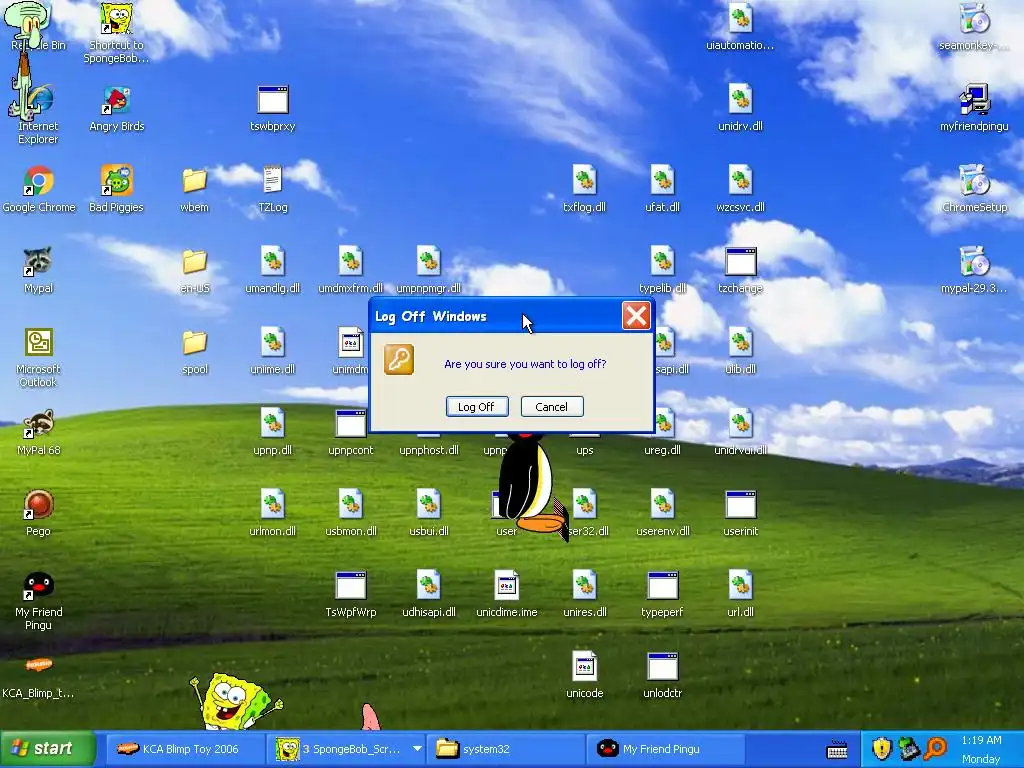Select the myfriendpingu computer icon
Screen dimensions: 1024x768
(974, 109)
